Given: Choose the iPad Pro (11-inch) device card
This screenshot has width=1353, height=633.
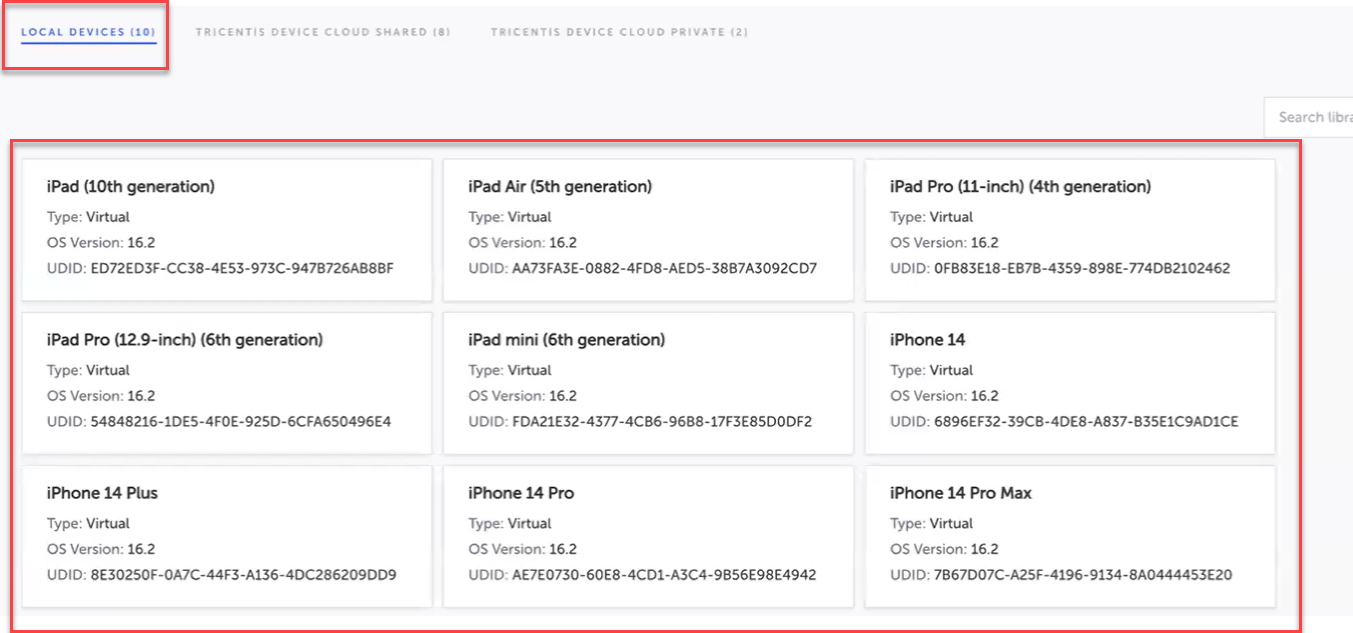Looking at the screenshot, I should 1070,229.
